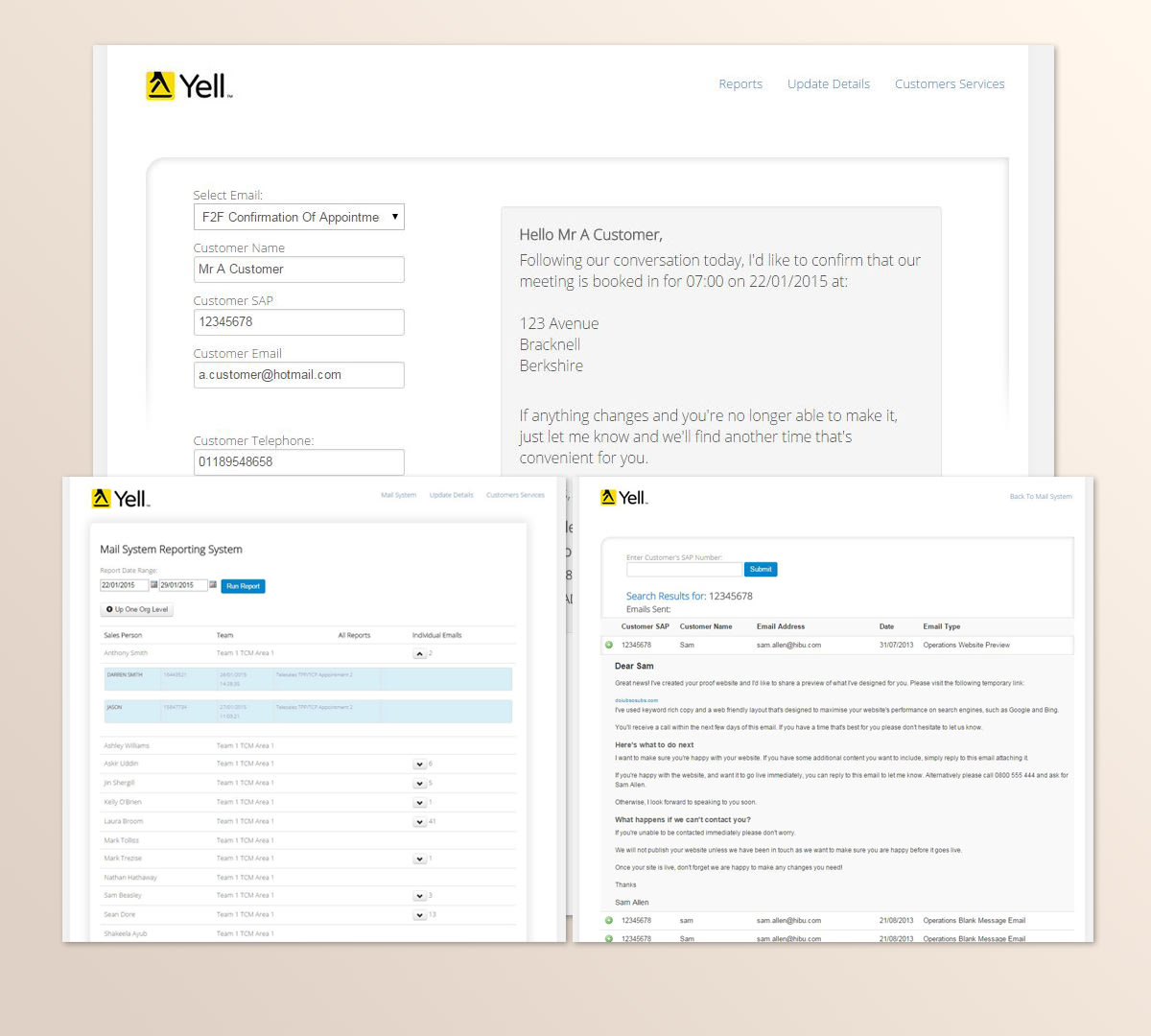Screen dimensions: 1151x1036
Task: Click the Yell logo in the reporting window
Action: point(121,498)
